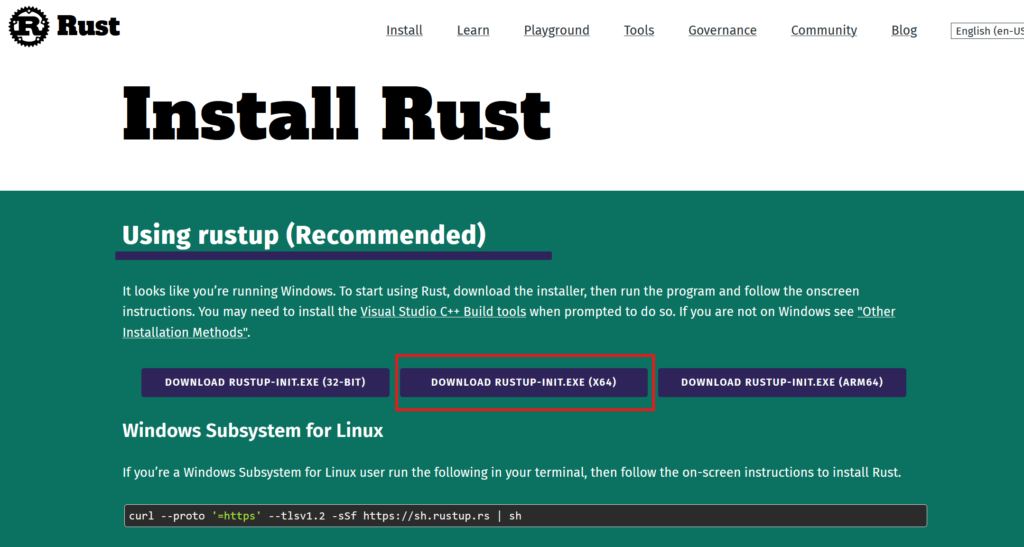Image resolution: width=1024 pixels, height=547 pixels.
Task: Click the Rust wordmark in header
Action: coord(88,26)
